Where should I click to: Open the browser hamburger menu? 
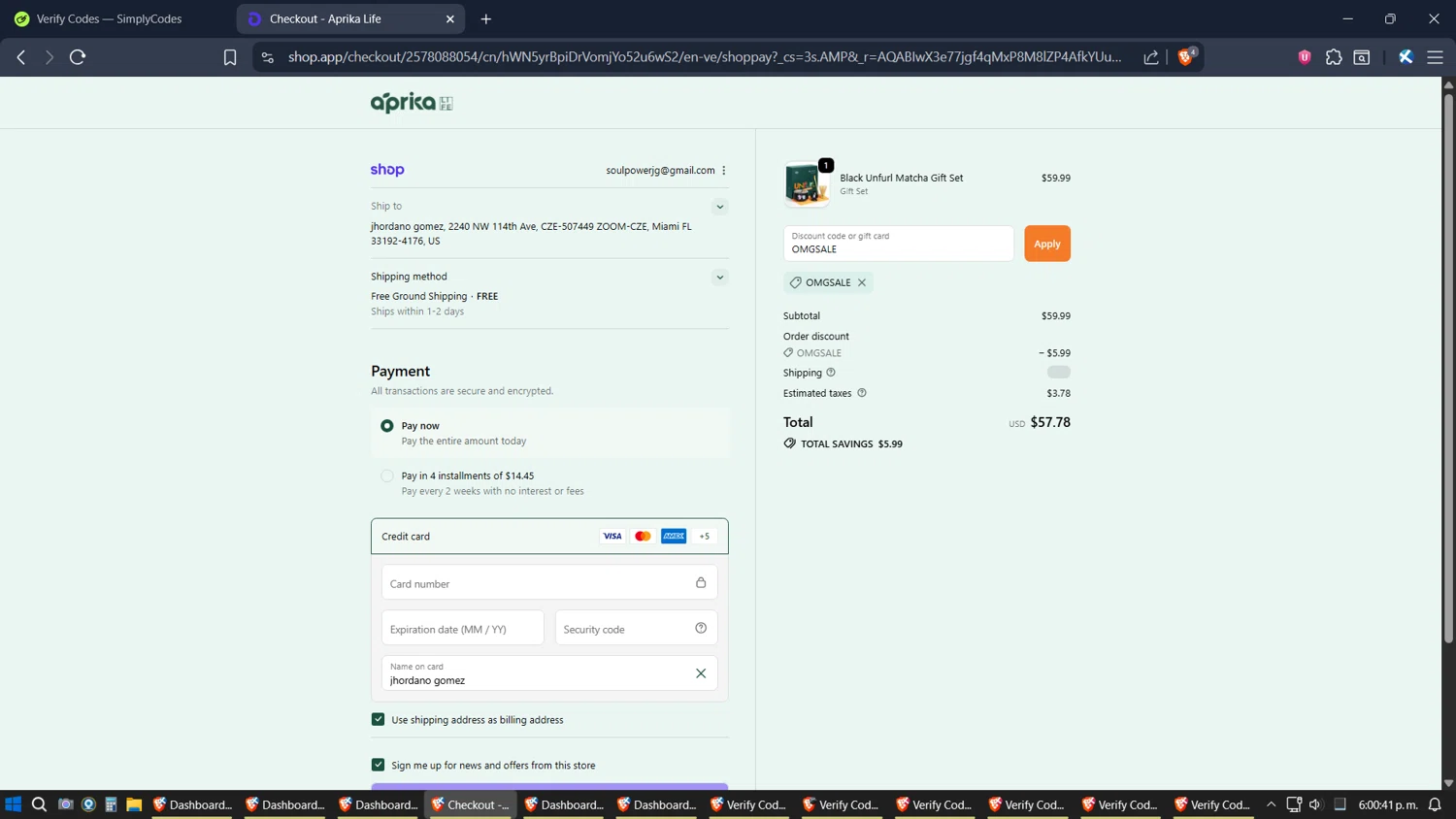(x=1435, y=57)
